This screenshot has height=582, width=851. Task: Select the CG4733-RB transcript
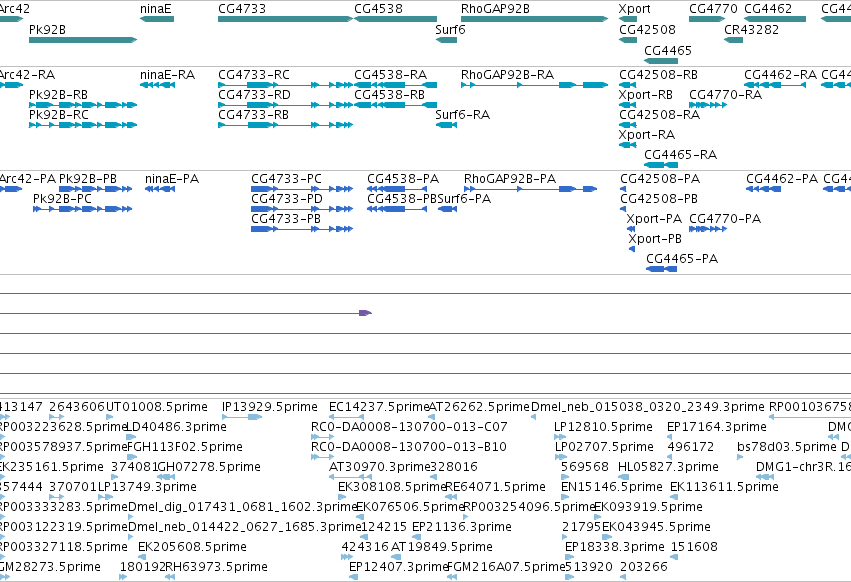(x=285, y=125)
